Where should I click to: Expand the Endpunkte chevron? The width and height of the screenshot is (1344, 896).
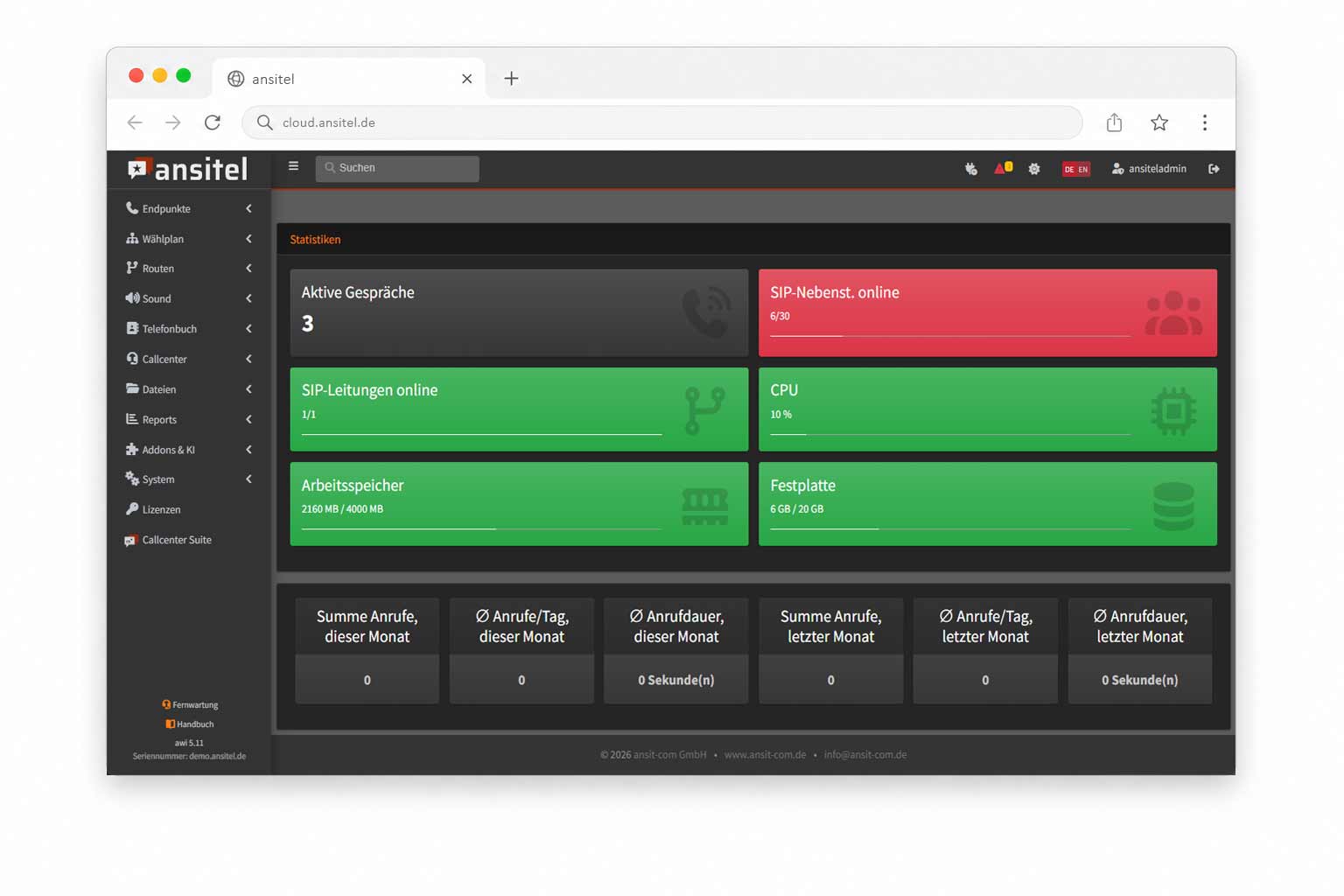point(248,208)
